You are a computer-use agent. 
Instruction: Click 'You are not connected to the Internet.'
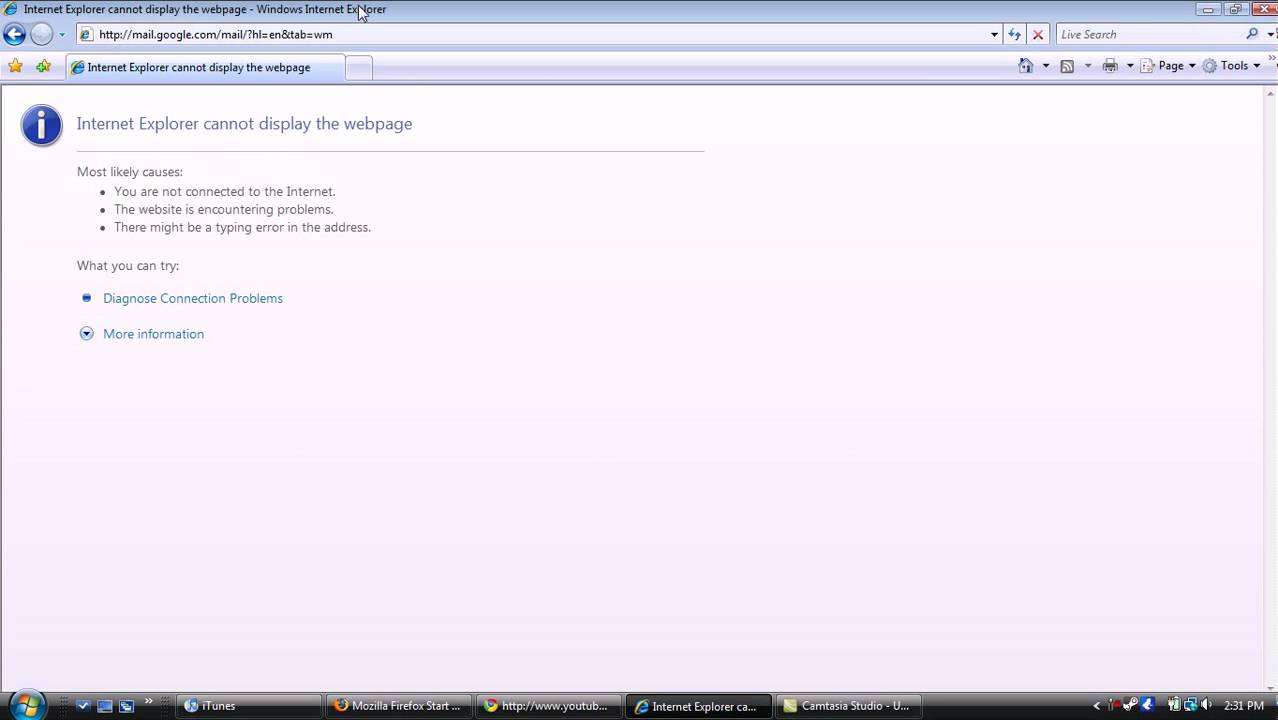[x=225, y=191]
